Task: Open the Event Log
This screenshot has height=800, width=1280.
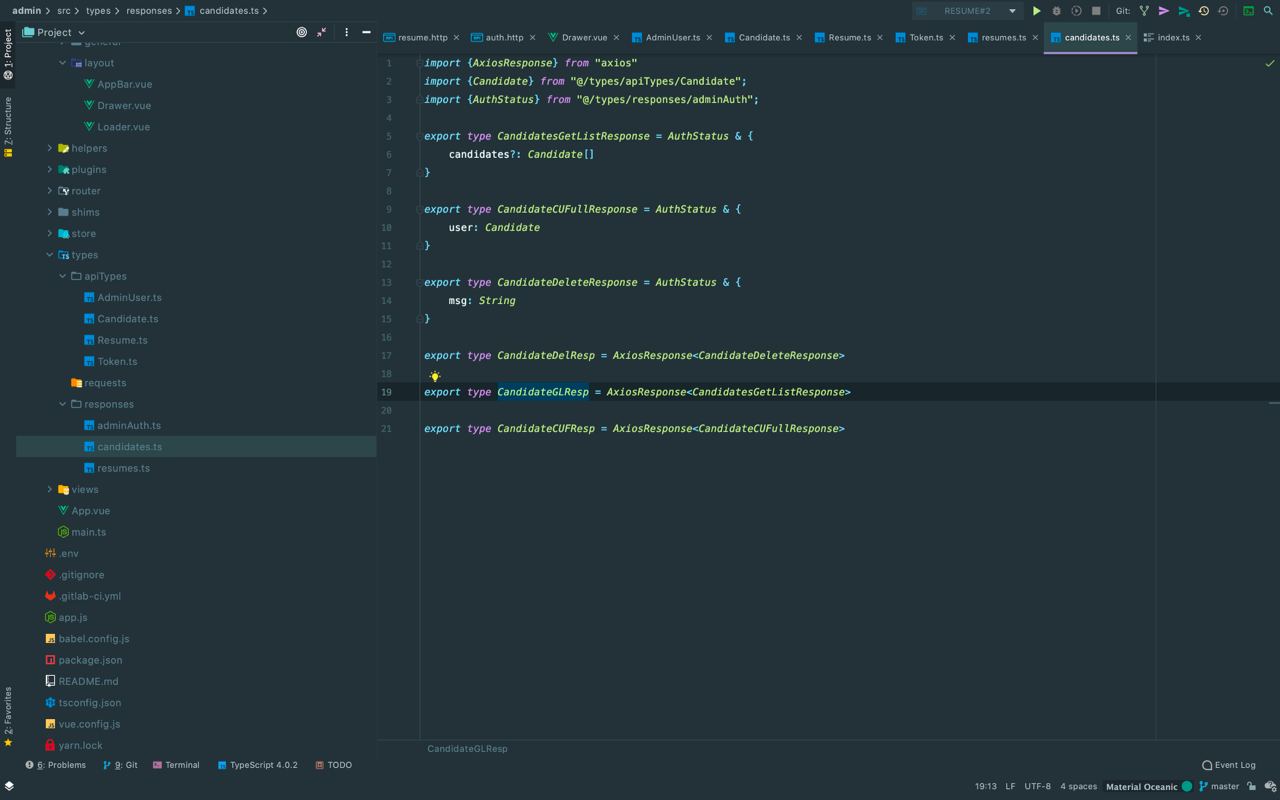Action: pos(1229,765)
